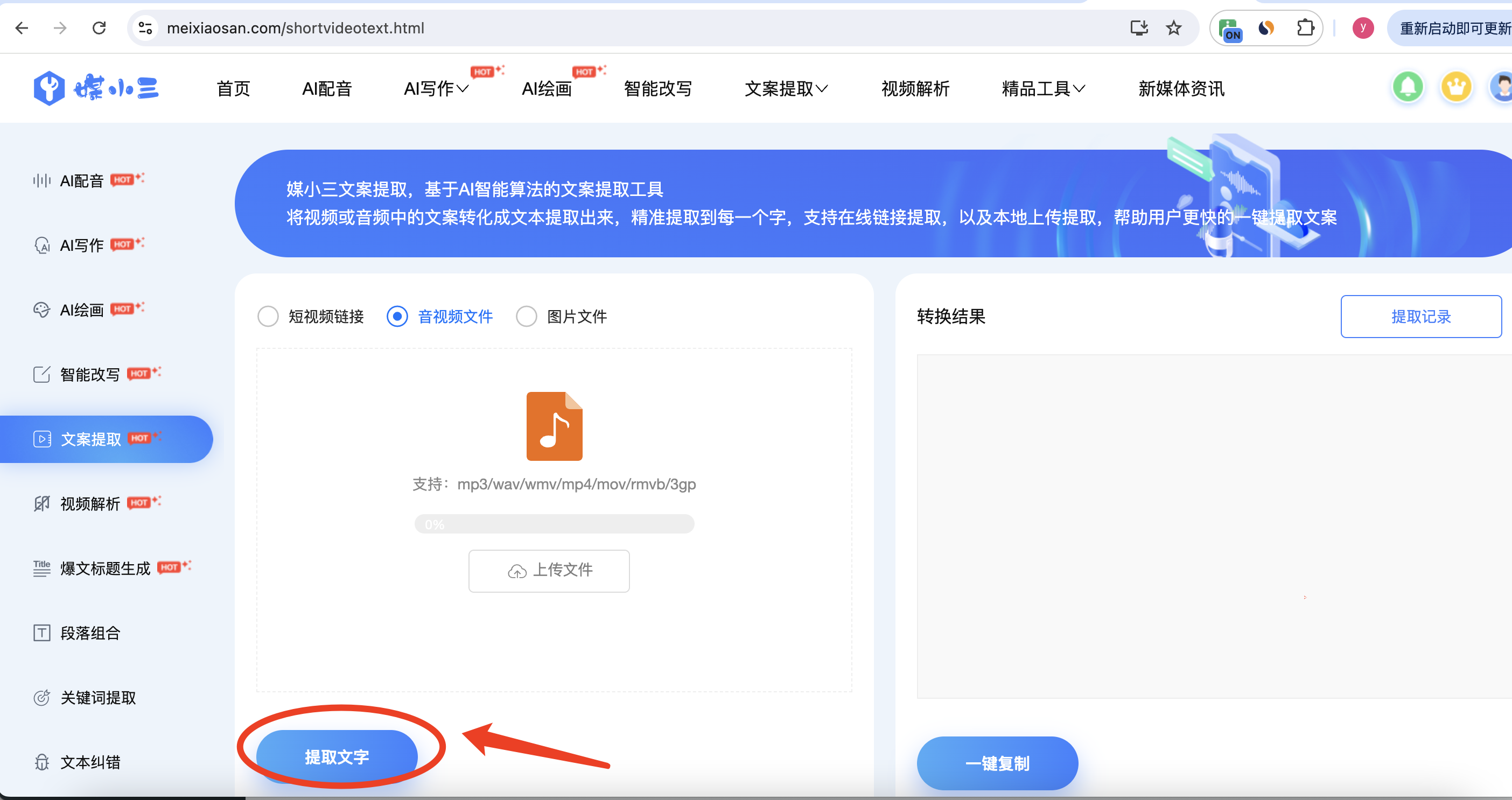Click the AI绘画 palette icon in sidebar
The width and height of the screenshot is (1512, 800).
[x=41, y=310]
